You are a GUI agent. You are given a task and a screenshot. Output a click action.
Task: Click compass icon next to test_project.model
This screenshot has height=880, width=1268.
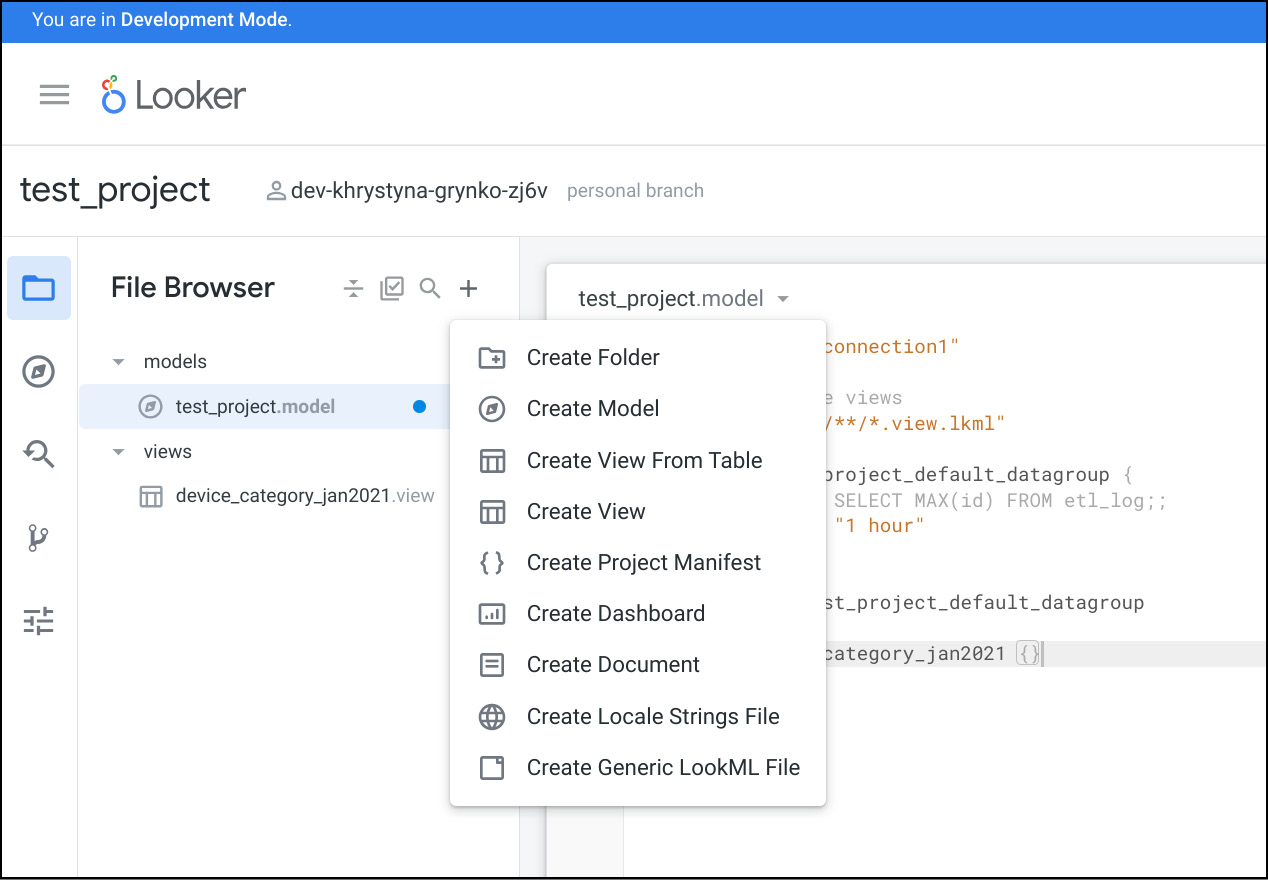click(x=150, y=407)
